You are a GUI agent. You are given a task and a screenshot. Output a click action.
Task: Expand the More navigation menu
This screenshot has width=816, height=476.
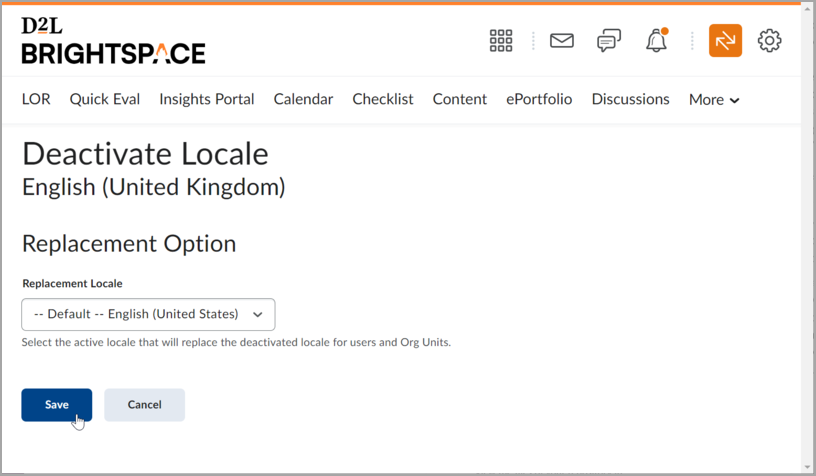click(714, 99)
